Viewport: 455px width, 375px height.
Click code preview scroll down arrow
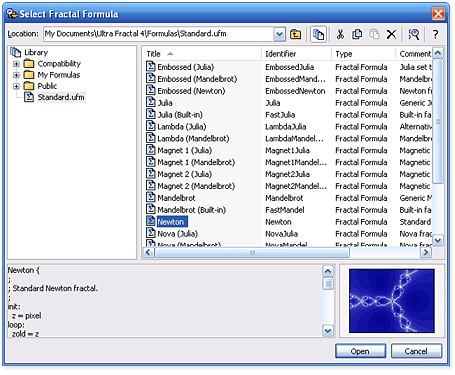tap(328, 331)
